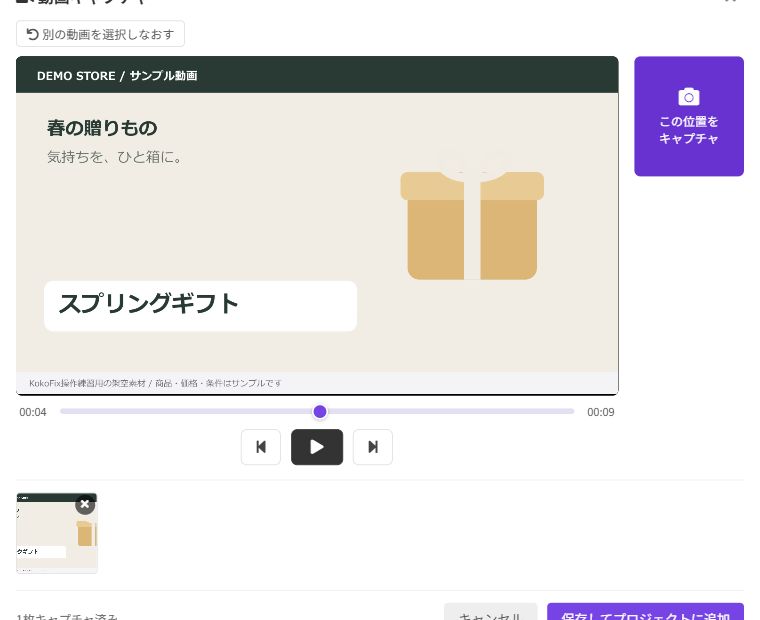Click the video seek bar handle
The height and width of the screenshot is (620, 760).
point(320,412)
